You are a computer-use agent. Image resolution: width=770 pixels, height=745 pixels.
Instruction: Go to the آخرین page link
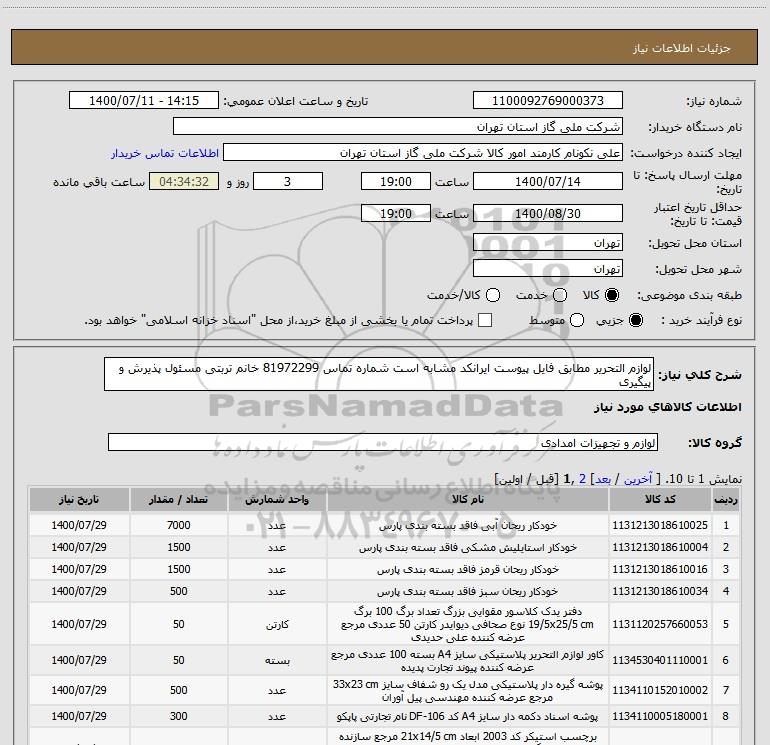click(638, 479)
